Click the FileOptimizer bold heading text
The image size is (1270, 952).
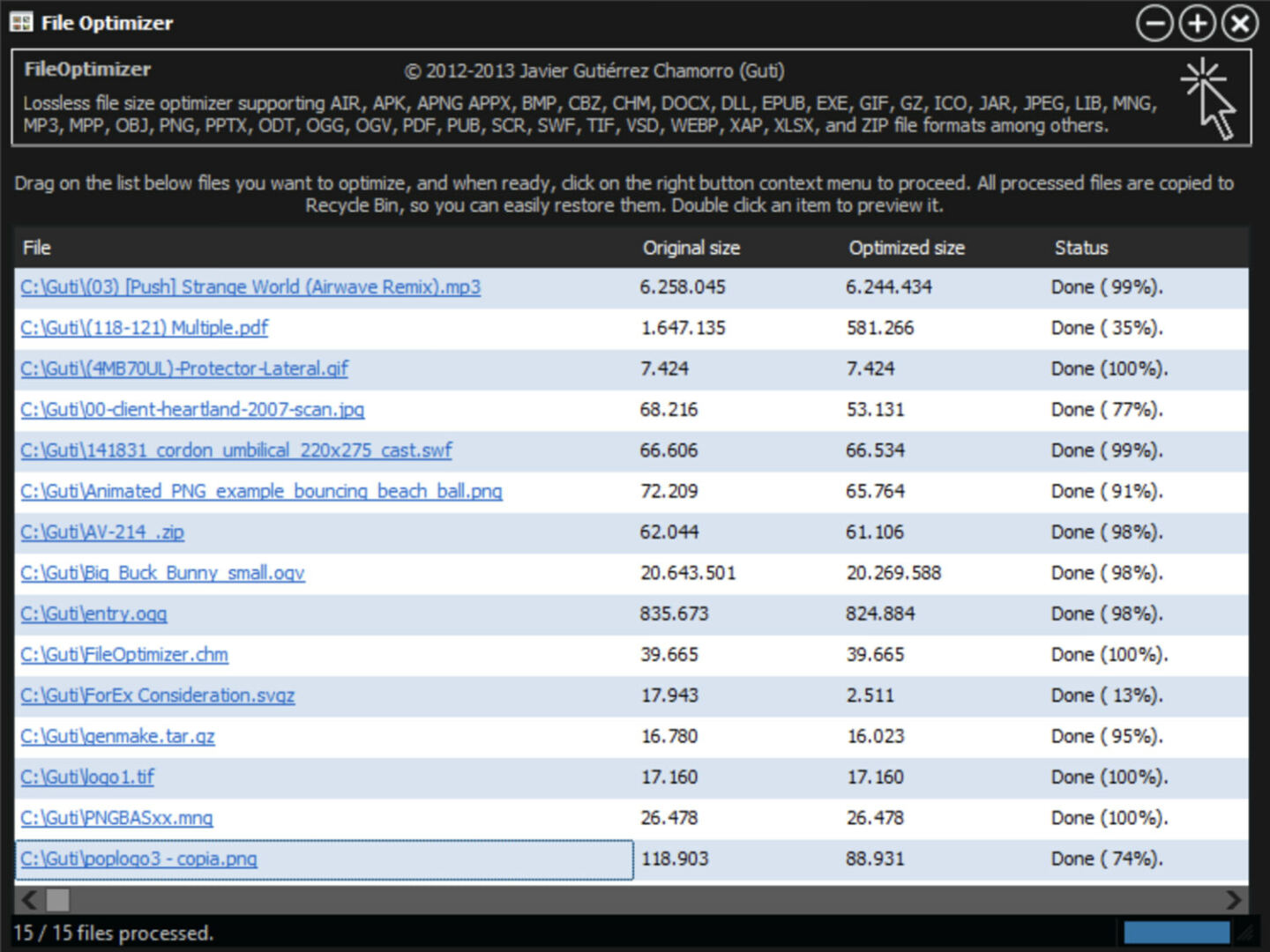coord(87,70)
